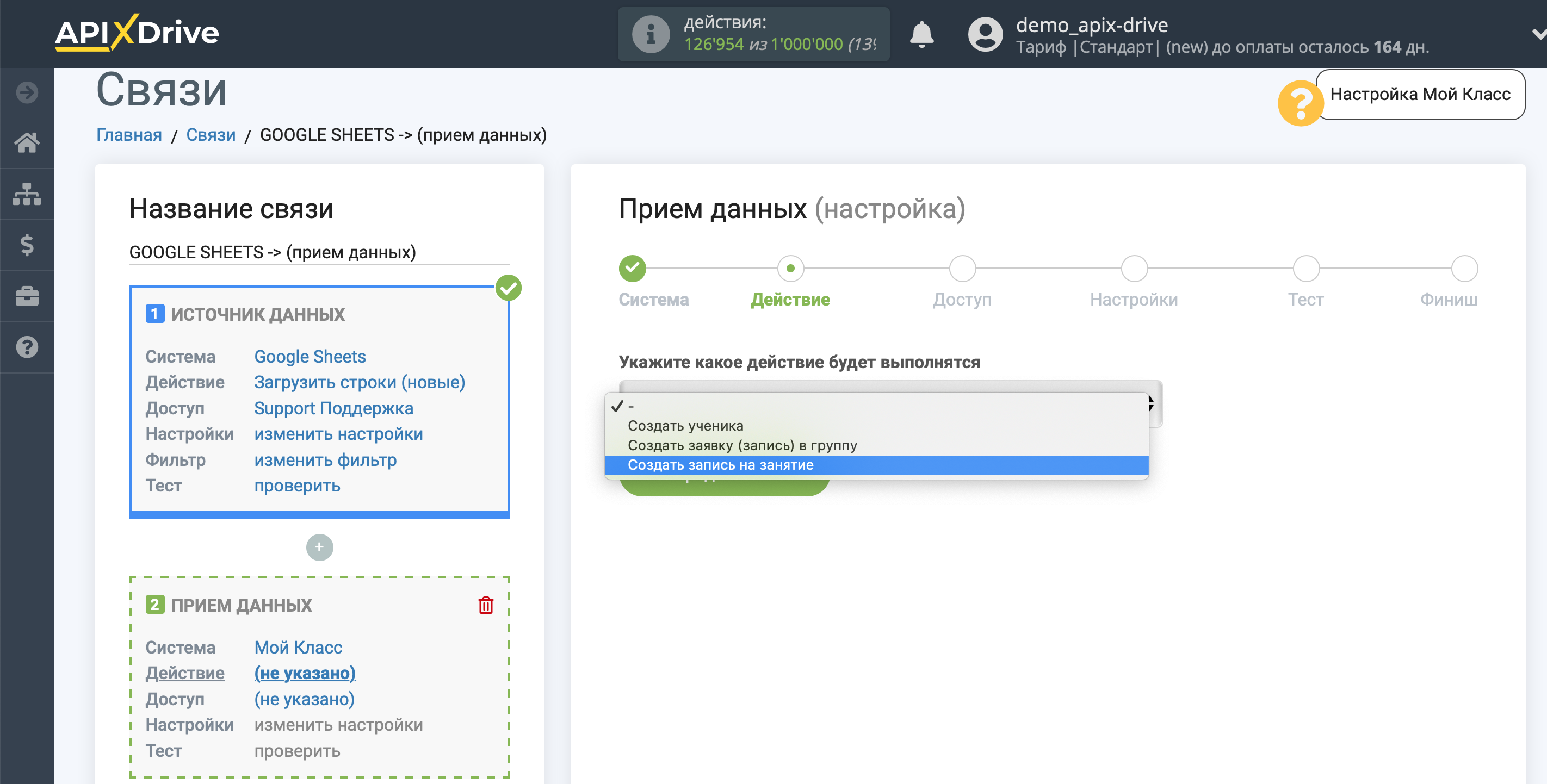
Task: Open help question icon in sidebar
Action: 27,347
